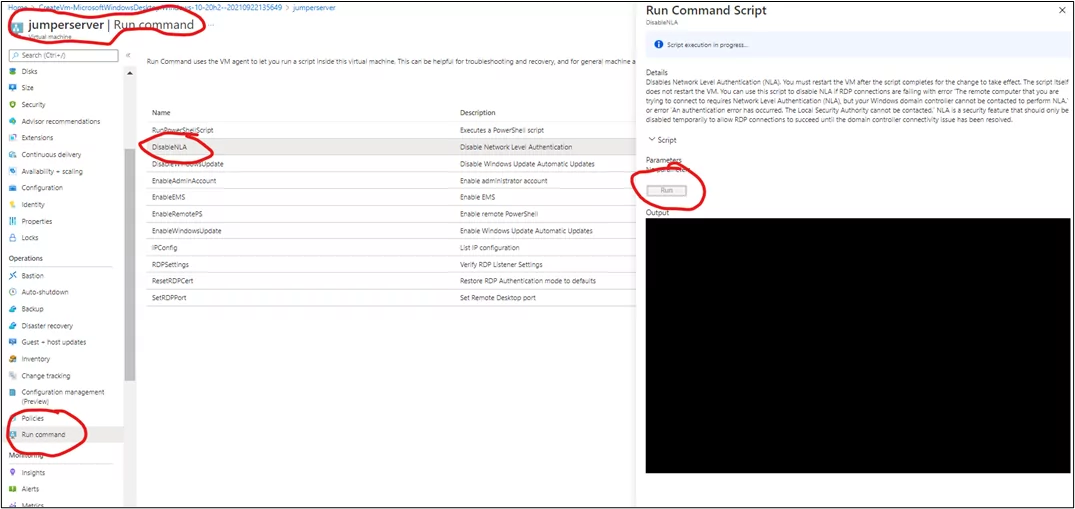
Task: Click the Configuration icon
Action: point(12,188)
